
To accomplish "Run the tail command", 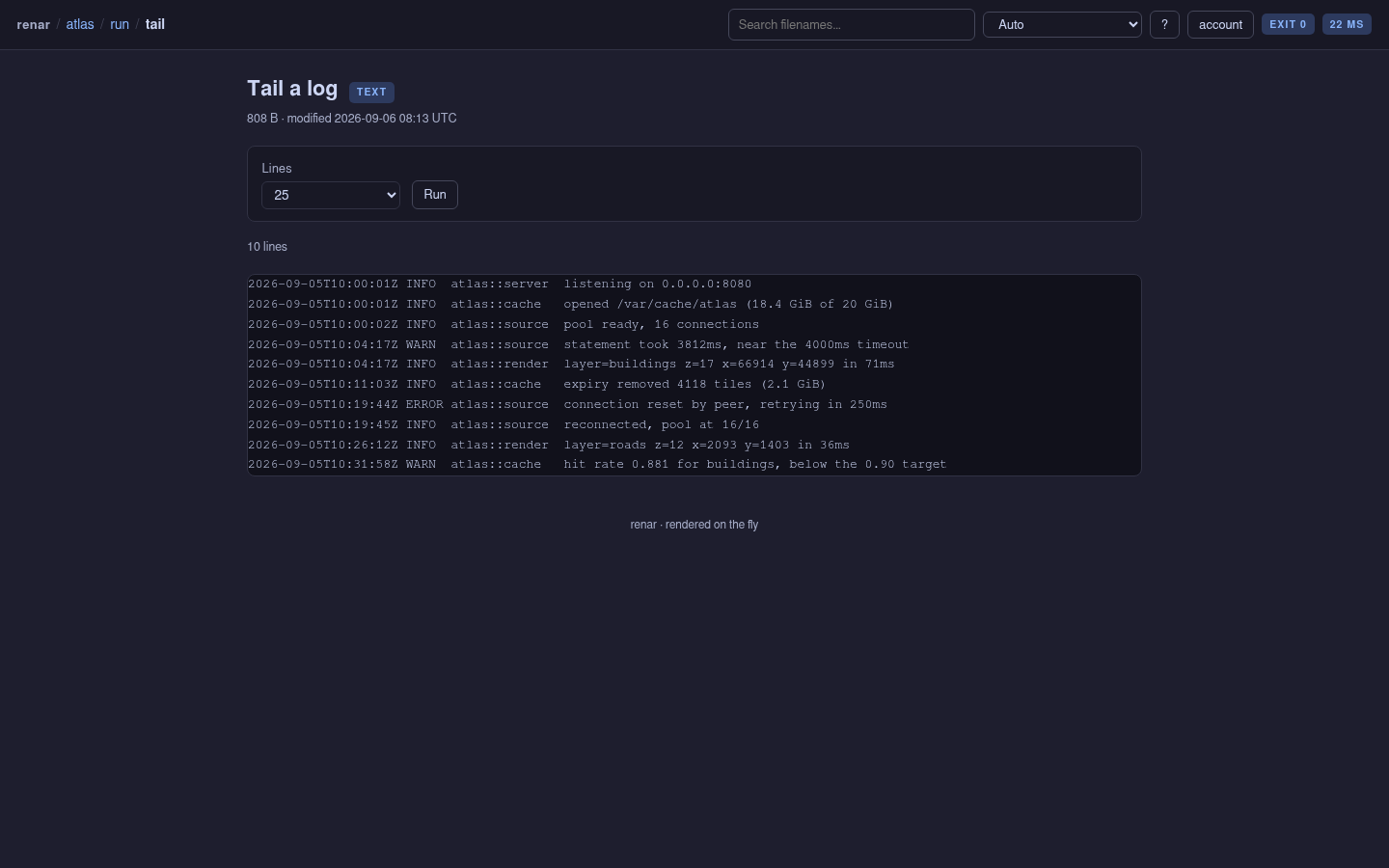I will (435, 195).
